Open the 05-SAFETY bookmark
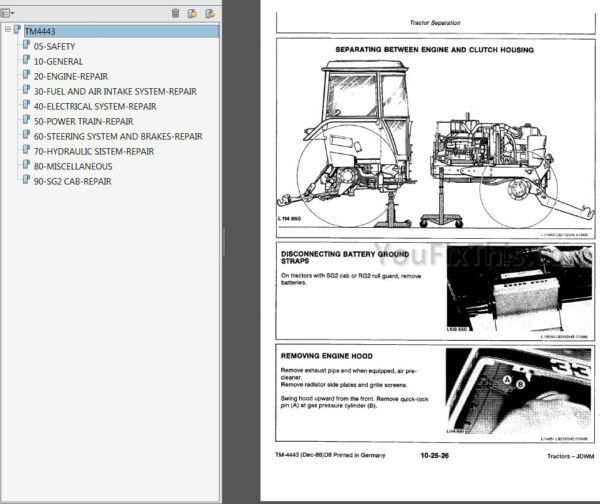This screenshot has width=600, height=504. coord(54,46)
